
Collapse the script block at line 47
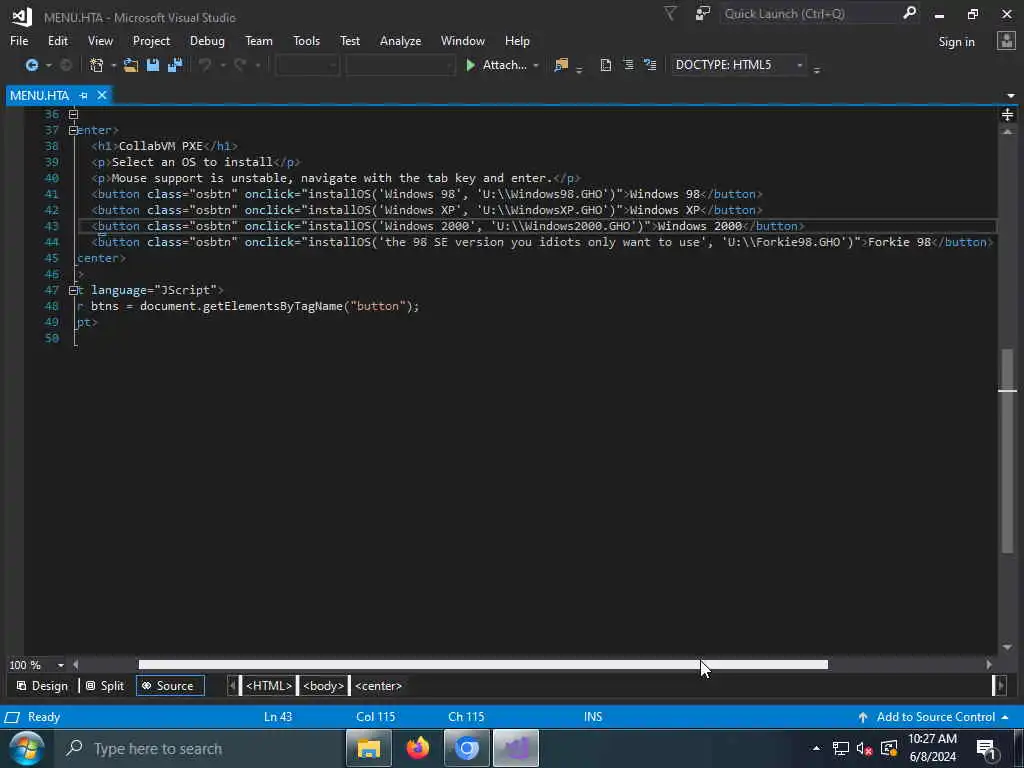coord(73,290)
